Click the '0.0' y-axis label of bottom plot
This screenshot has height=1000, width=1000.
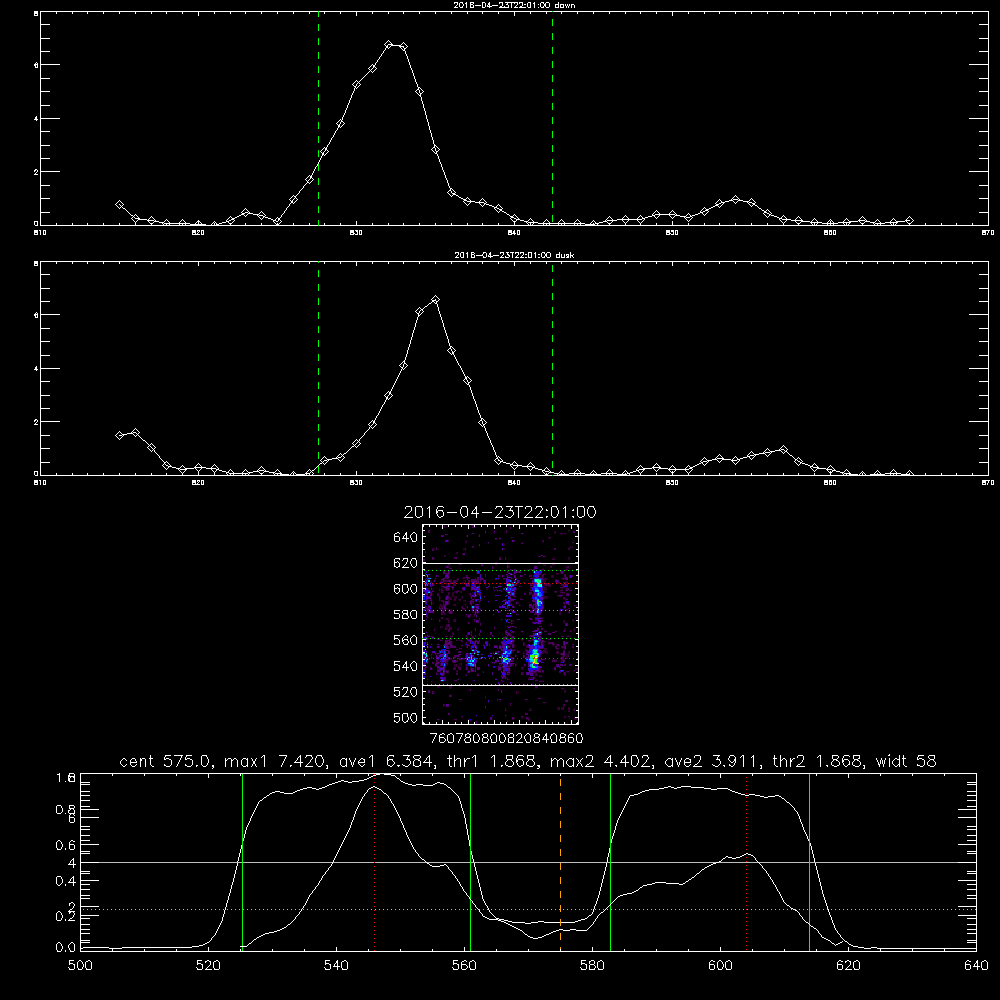66,948
